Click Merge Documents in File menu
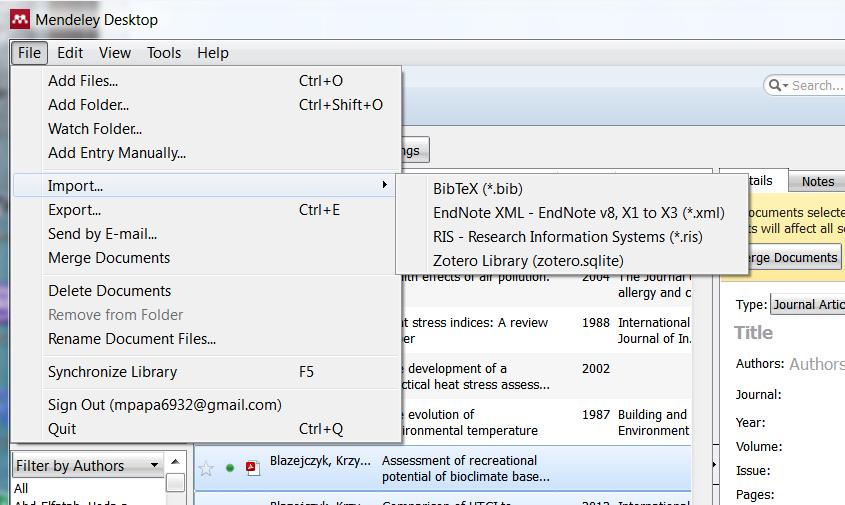Image resolution: width=845 pixels, height=505 pixels. click(206, 258)
